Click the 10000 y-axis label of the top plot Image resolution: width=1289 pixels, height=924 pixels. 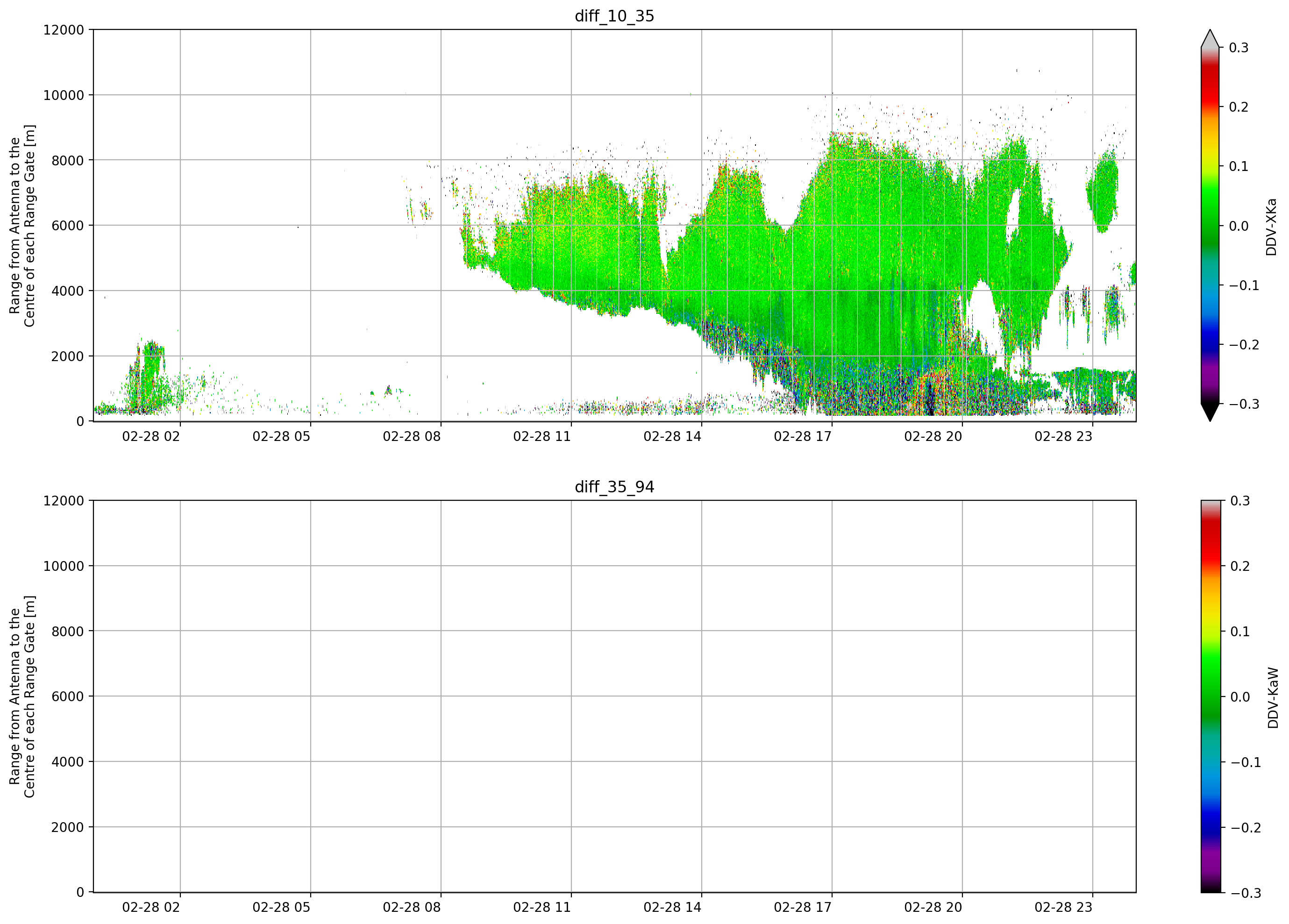point(64,95)
